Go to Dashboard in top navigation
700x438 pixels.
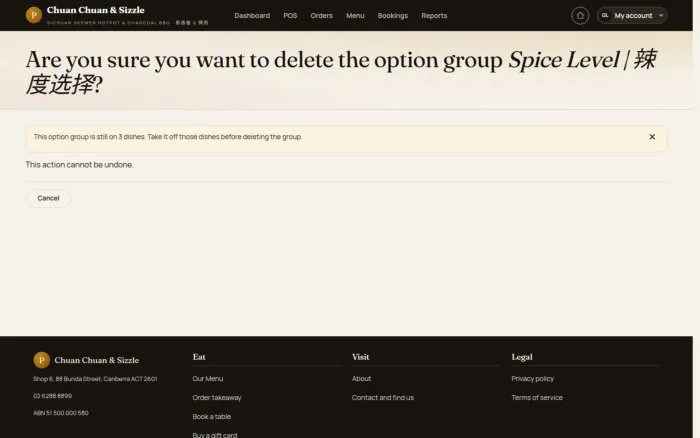[x=252, y=16]
